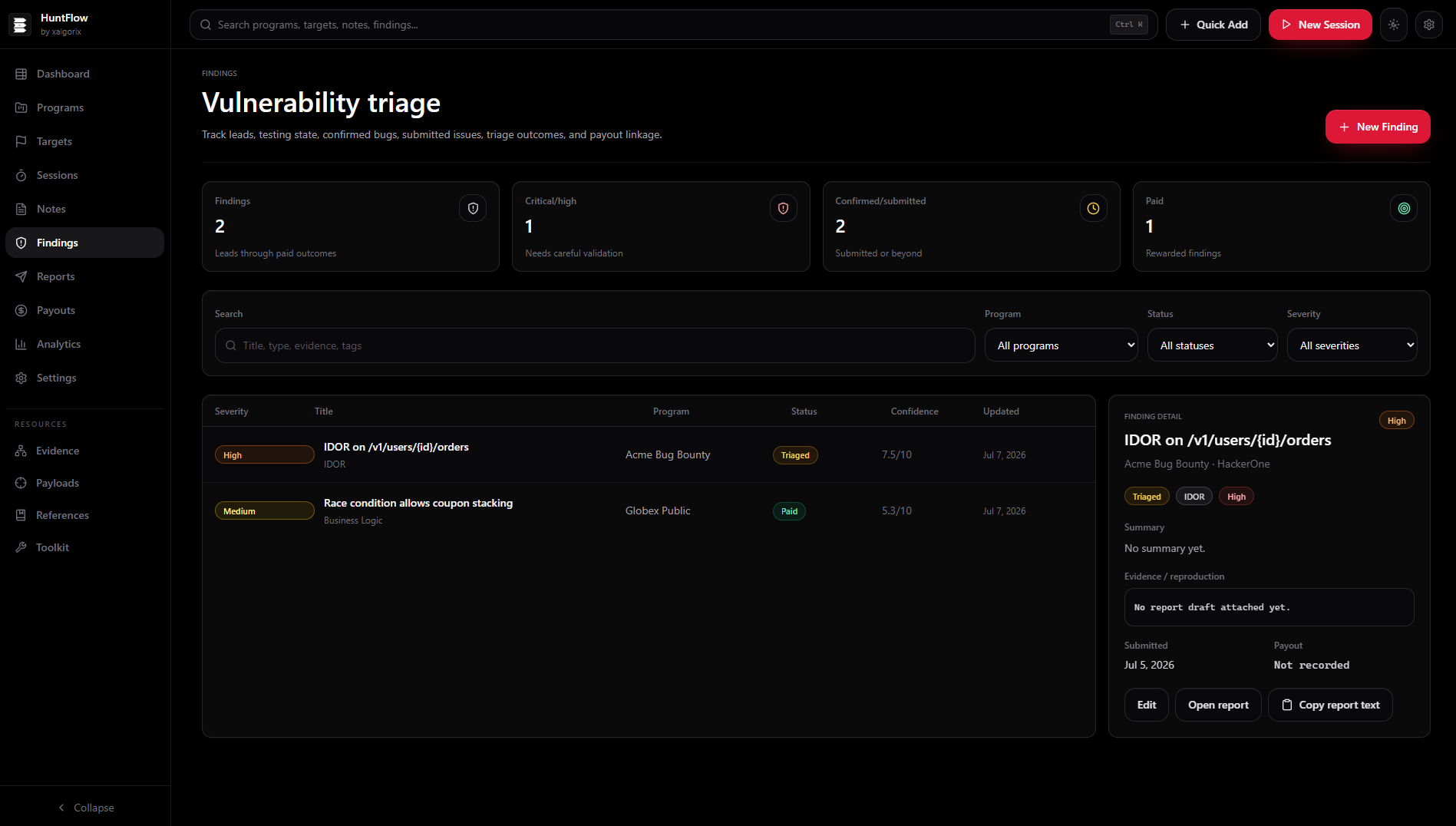Click the High severity badge in table
1456x826 pixels.
(264, 455)
